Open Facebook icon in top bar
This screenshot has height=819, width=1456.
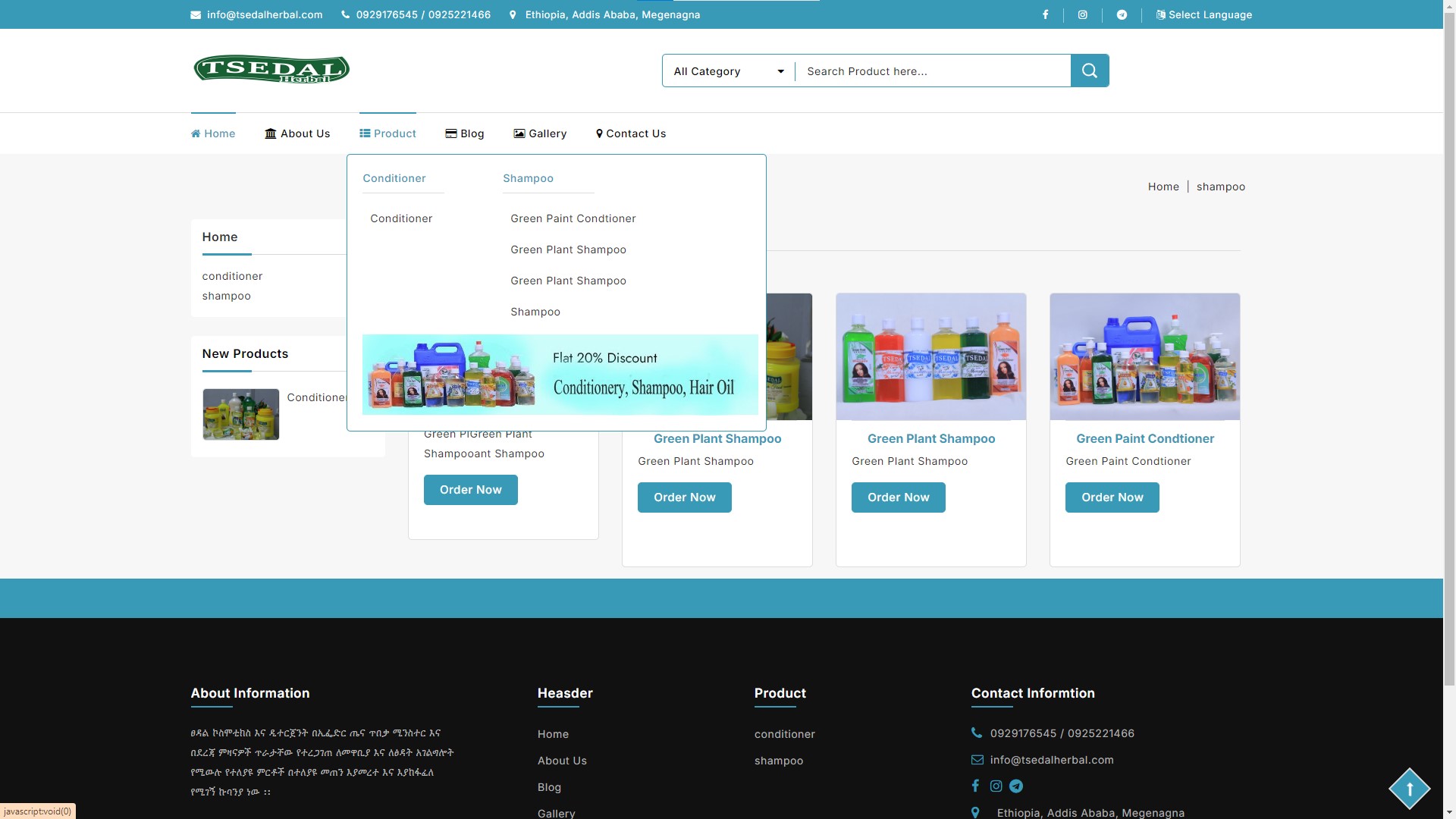[1045, 14]
